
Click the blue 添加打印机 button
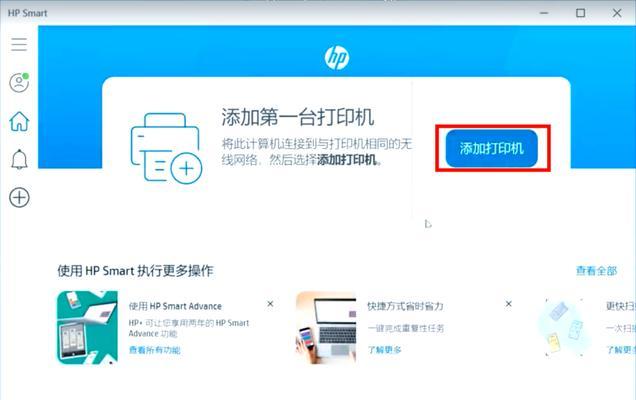[492, 148]
